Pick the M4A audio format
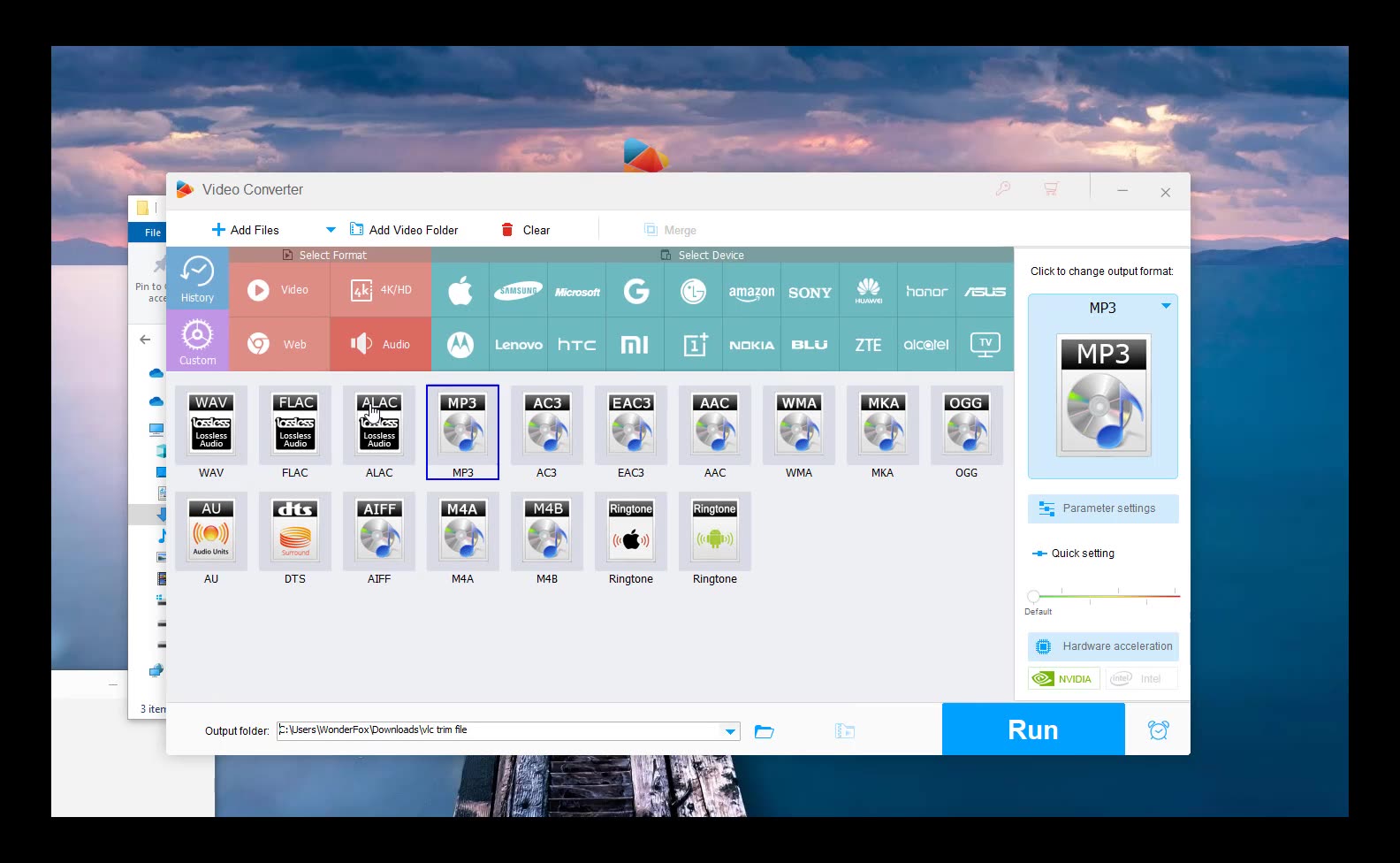The height and width of the screenshot is (863, 1400). [x=463, y=531]
